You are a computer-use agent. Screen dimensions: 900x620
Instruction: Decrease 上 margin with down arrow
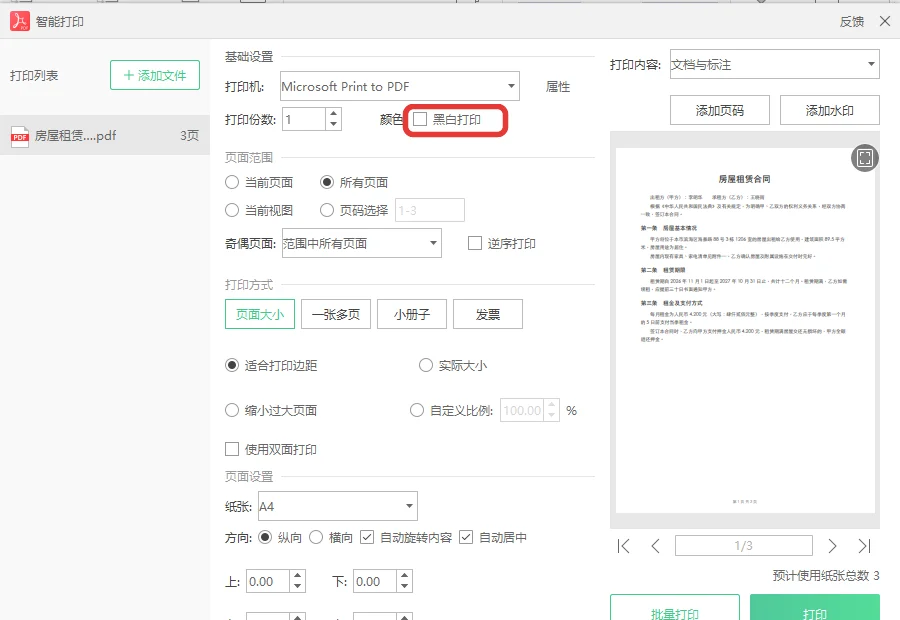tap(297, 587)
